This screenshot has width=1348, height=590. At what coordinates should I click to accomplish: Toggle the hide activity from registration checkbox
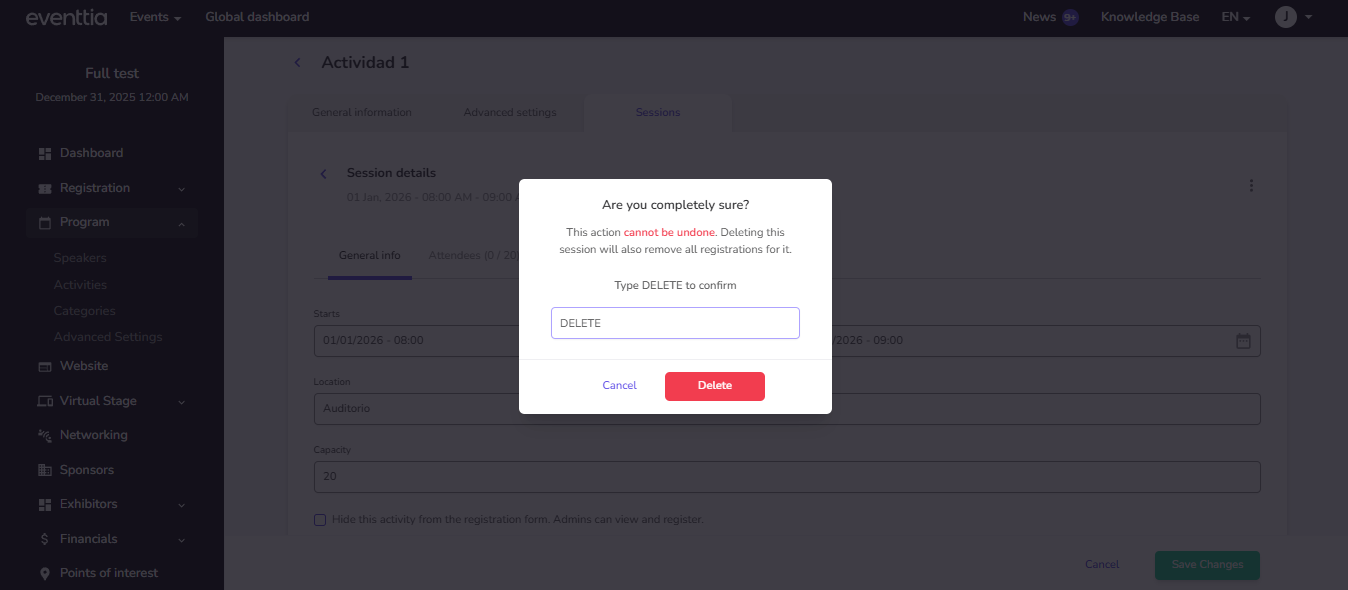[x=320, y=520]
